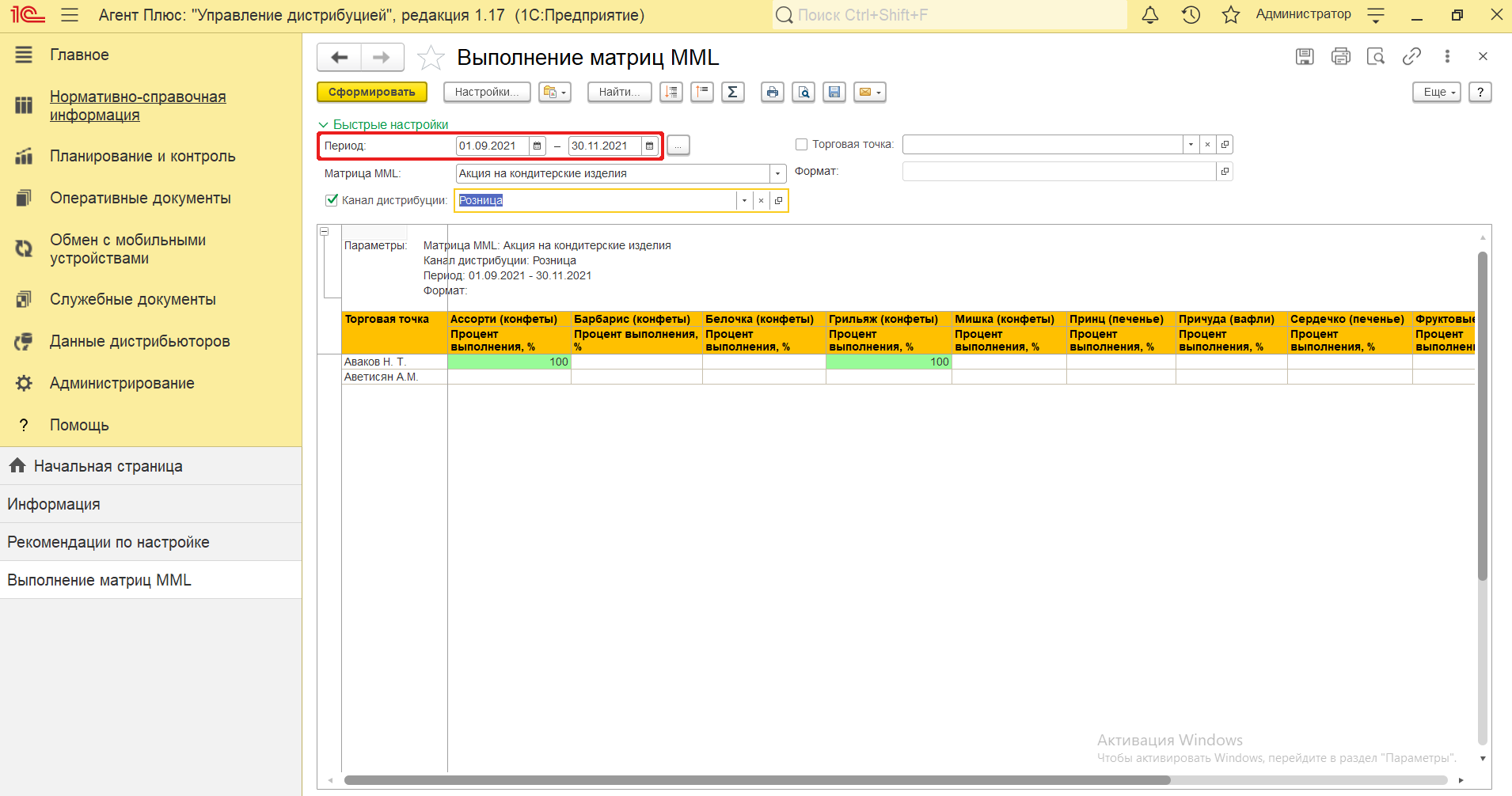Open the 1C main menu hamburger
The height and width of the screenshot is (796, 1512).
pos(70,15)
